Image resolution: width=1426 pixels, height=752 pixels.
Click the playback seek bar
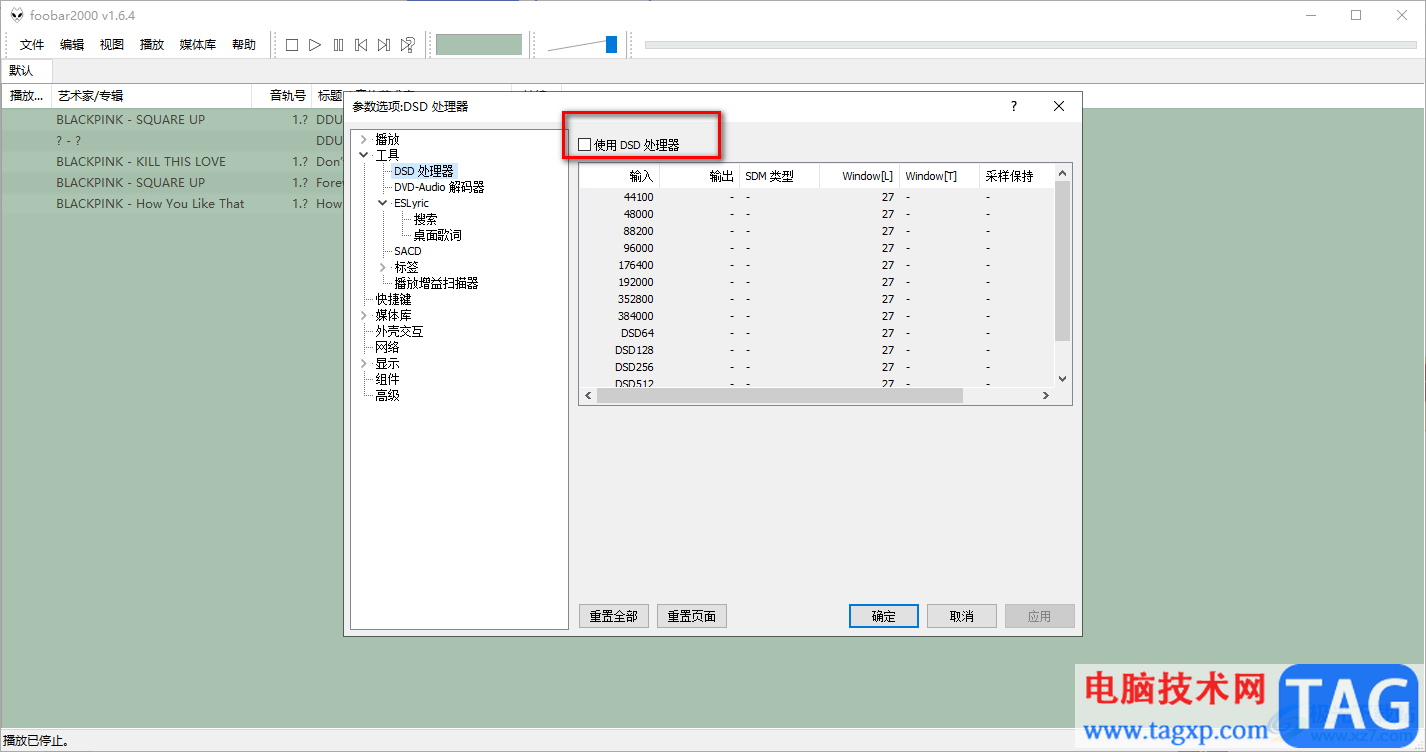[x=1030, y=45]
